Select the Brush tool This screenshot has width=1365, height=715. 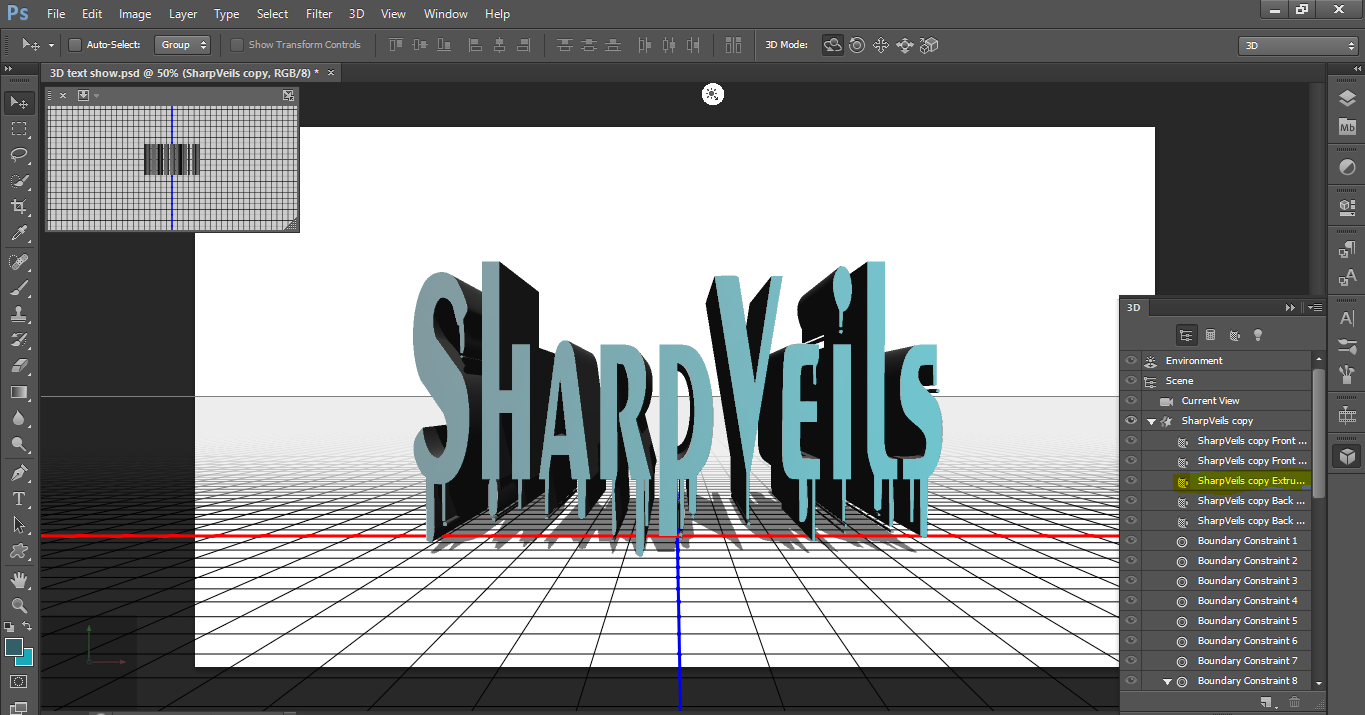point(19,288)
